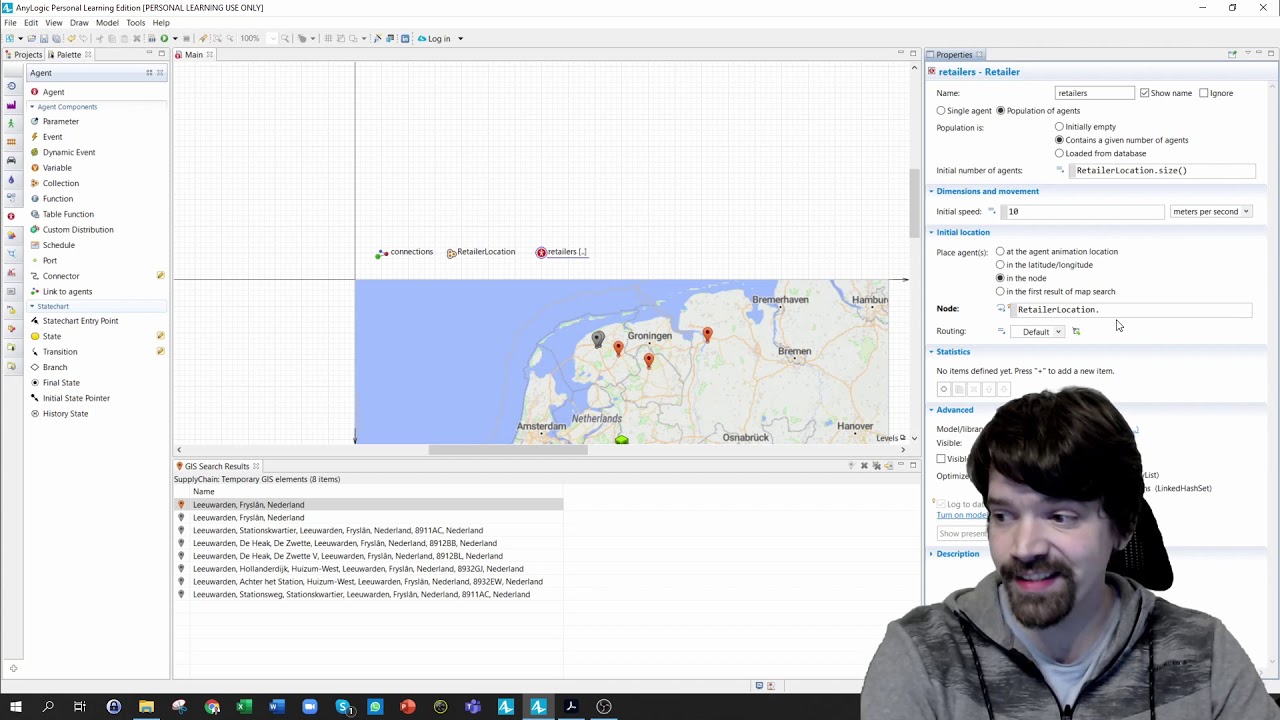Collapse the Statistics section
The image size is (1280, 720).
click(x=931, y=352)
